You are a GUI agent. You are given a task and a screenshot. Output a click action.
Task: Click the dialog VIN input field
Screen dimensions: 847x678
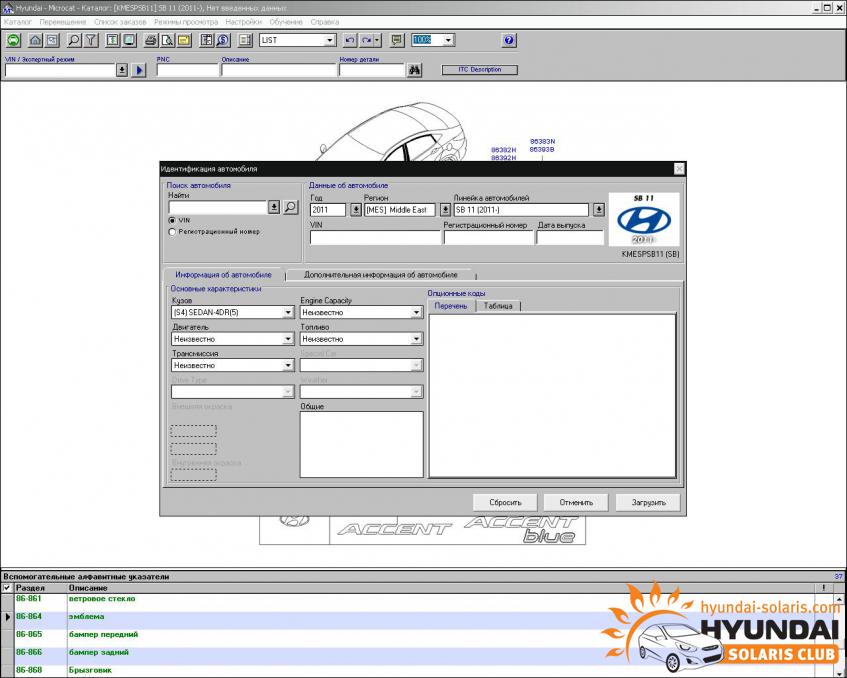375,238
